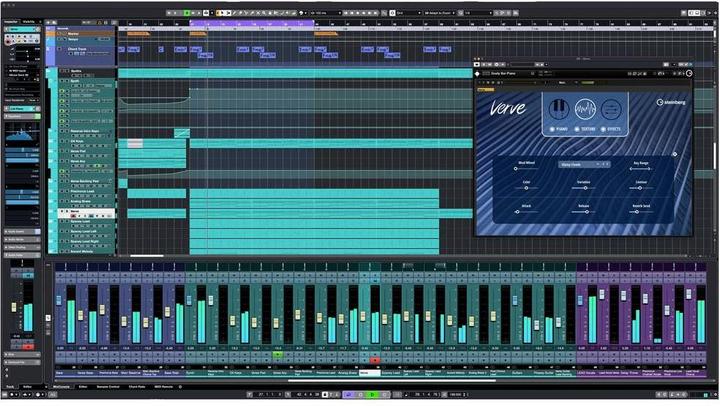Select the Spacey Lead Left track
Screen dimensions: 720x406
point(86,231)
